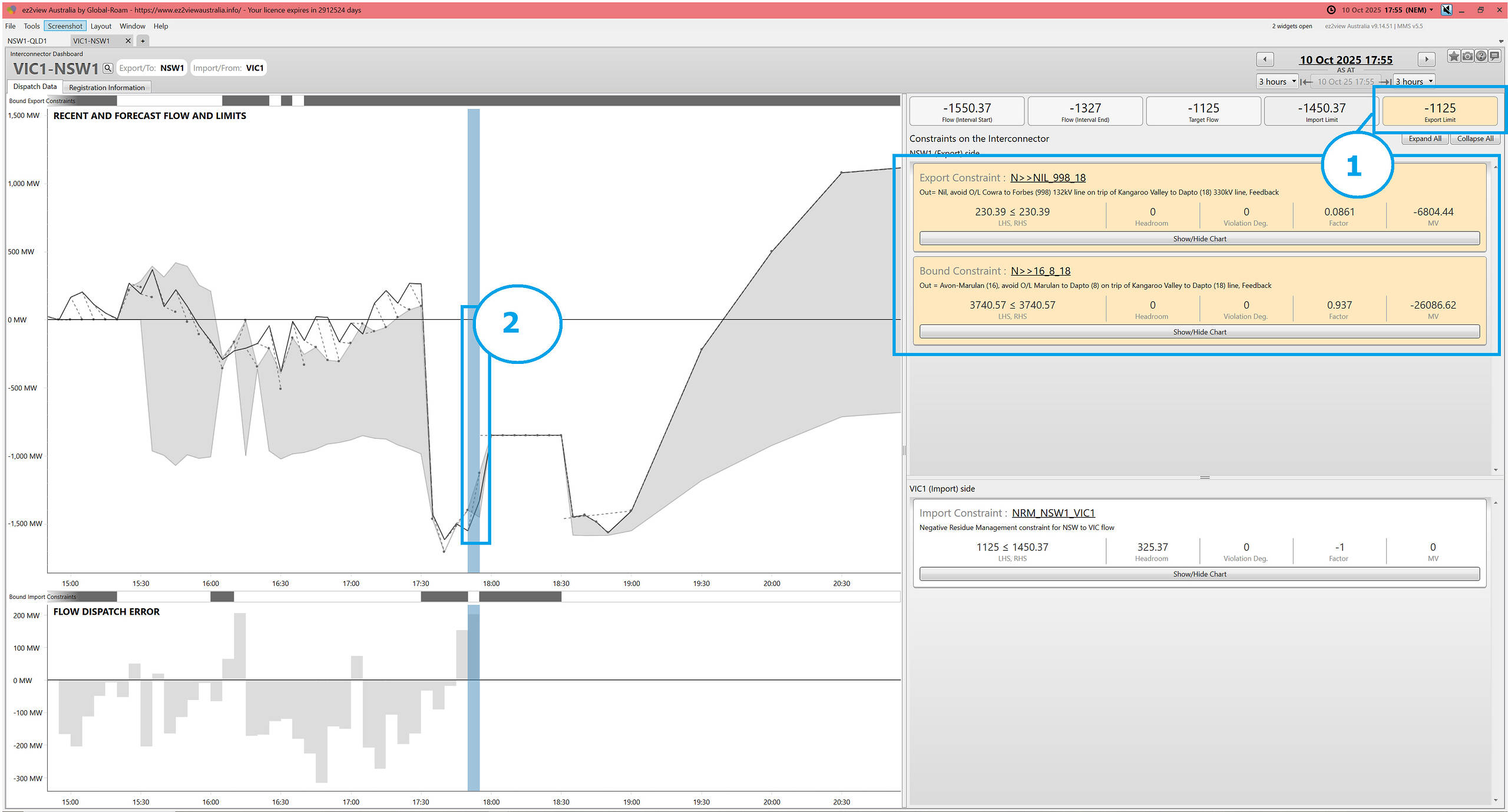Toggle chart for N>>16_8_18 constraint

(x=1199, y=332)
